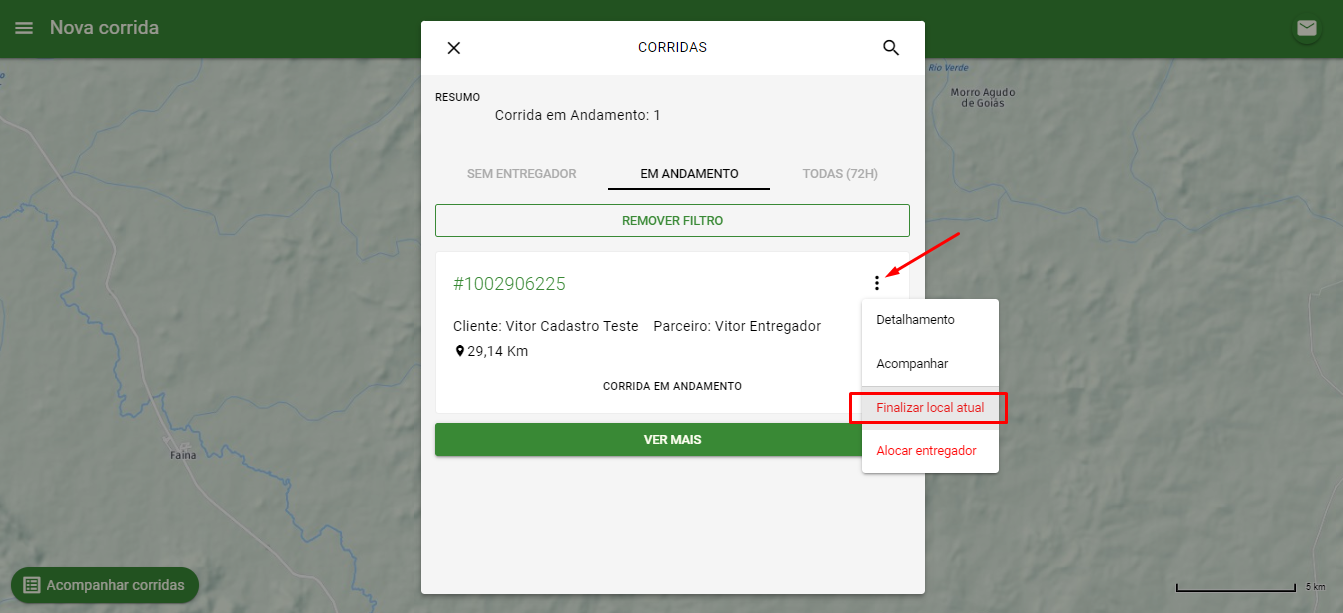Open search in Corridas dialog
This screenshot has height=613, width=1343.
891,48
